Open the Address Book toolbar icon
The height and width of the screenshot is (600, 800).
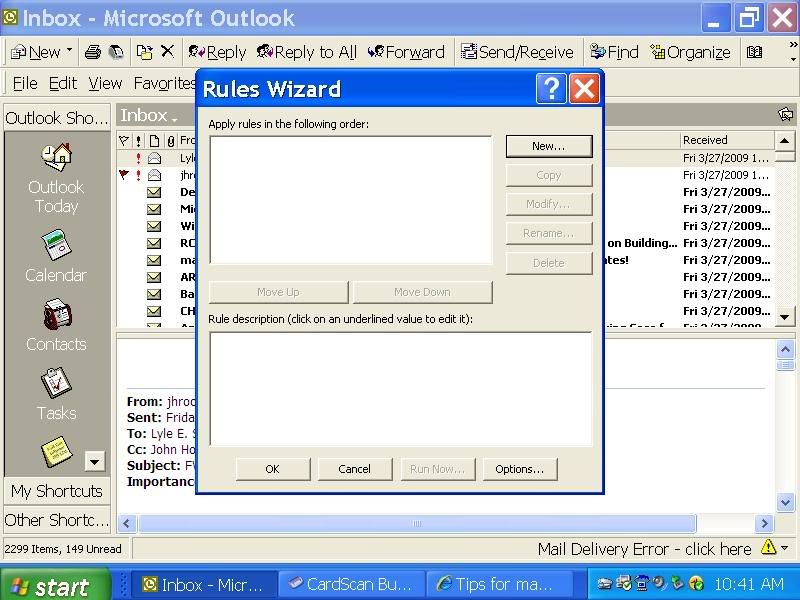pos(754,52)
